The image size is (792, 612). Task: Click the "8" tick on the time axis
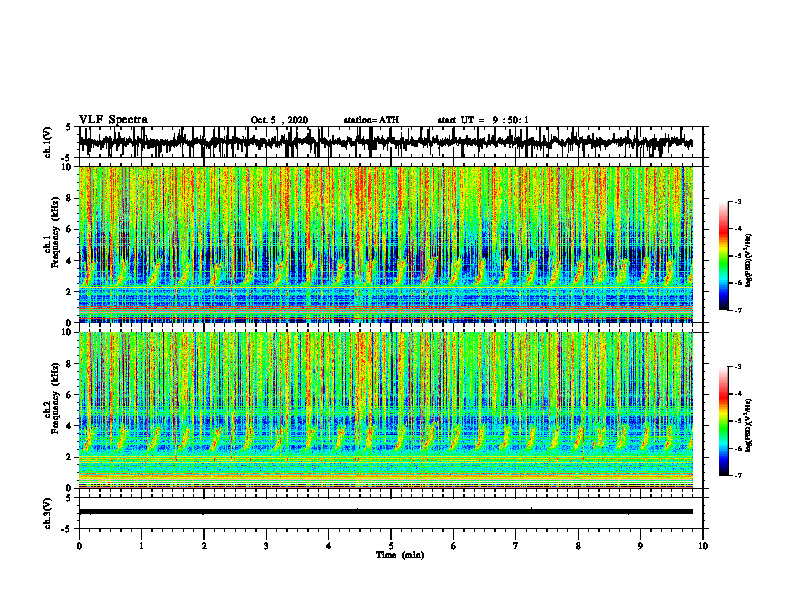pos(578,546)
